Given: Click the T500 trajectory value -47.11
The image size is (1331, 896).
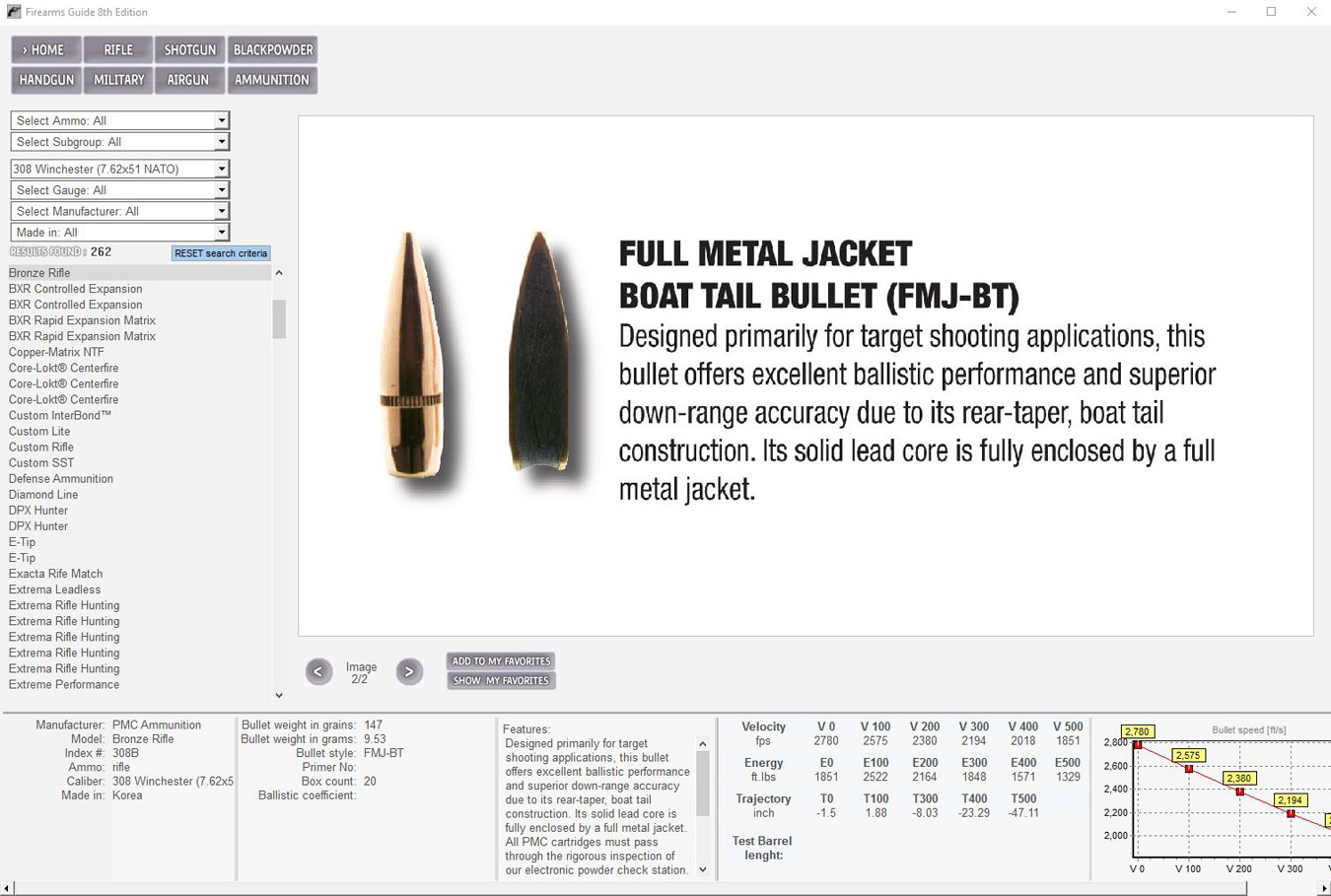Looking at the screenshot, I should (x=1023, y=813).
